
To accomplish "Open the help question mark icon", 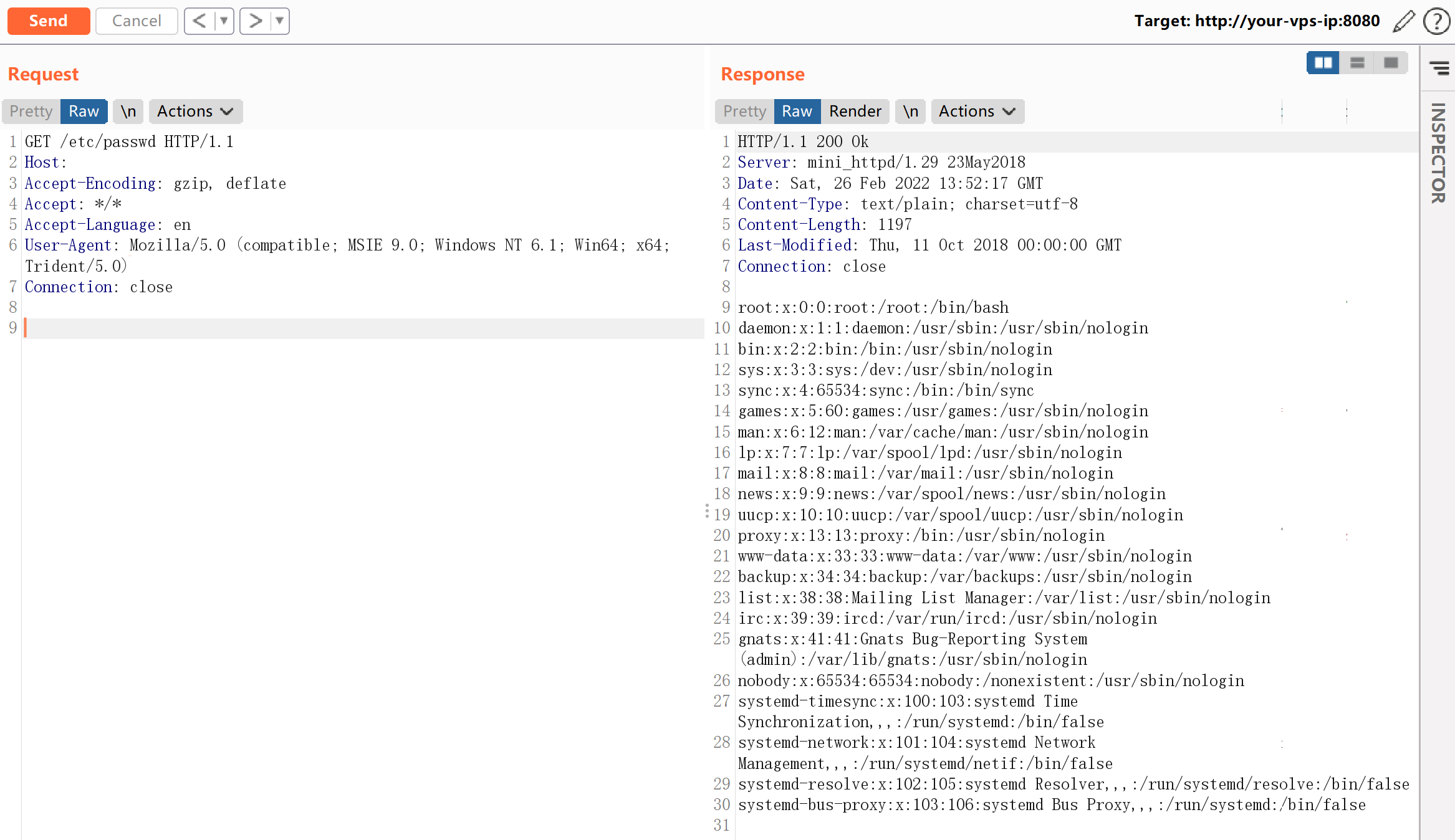I will click(1436, 21).
